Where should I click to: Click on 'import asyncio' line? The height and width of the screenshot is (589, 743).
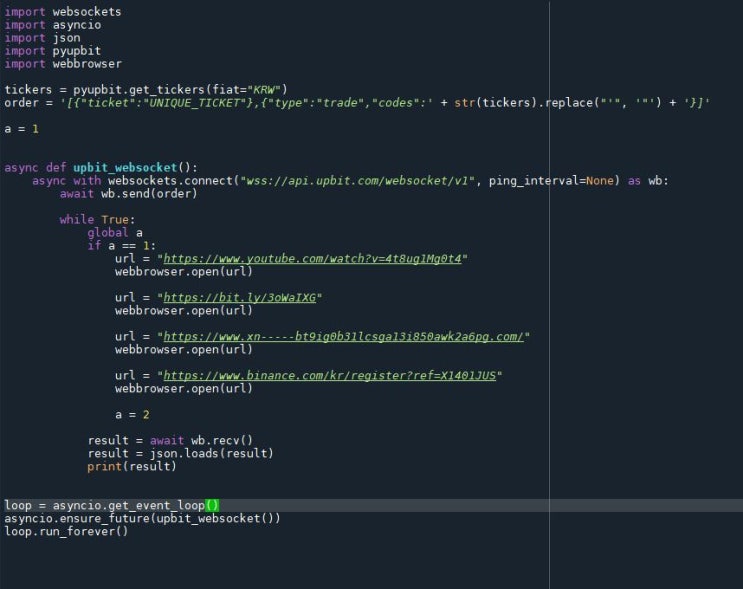pos(53,25)
